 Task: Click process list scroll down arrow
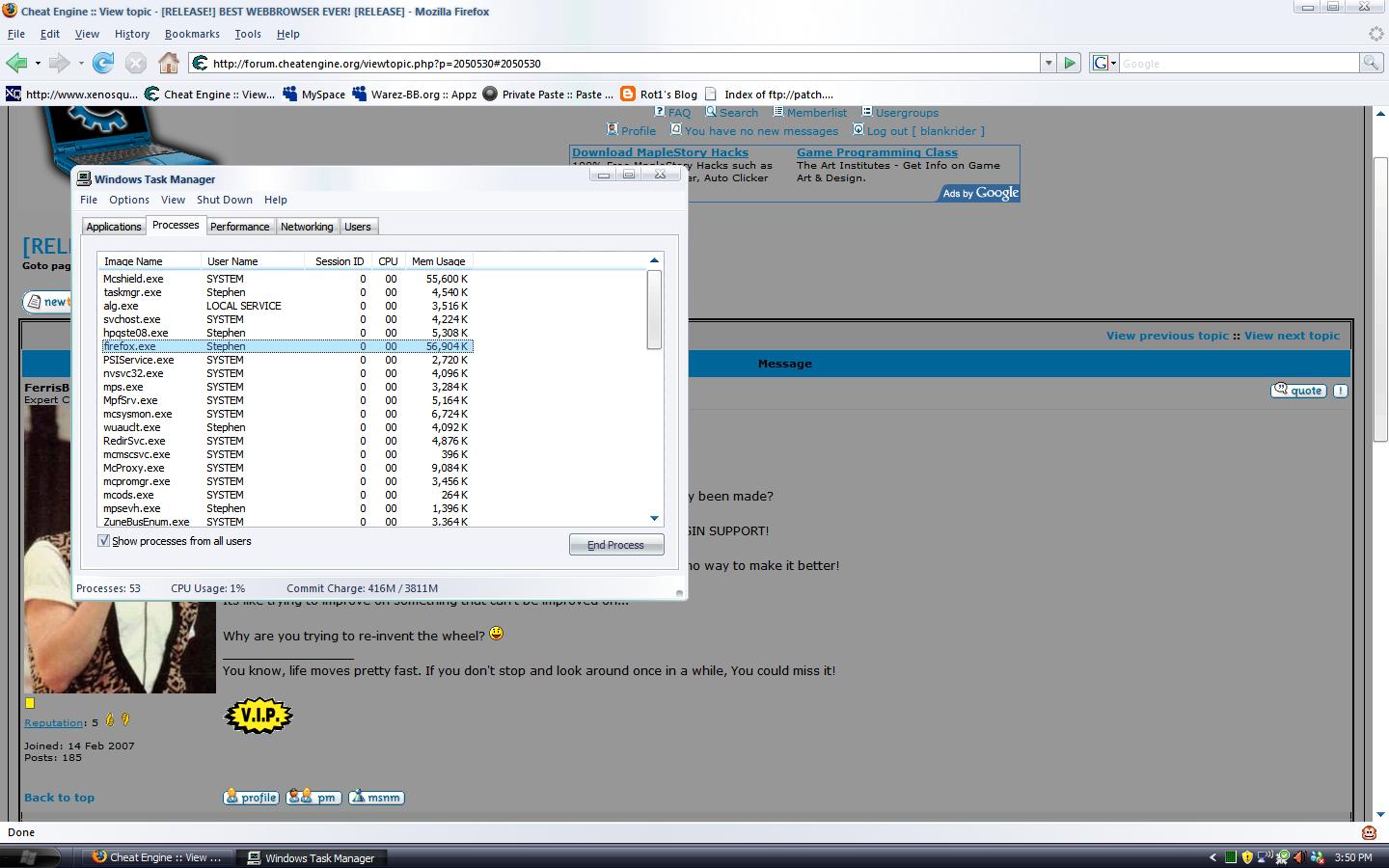coord(654,518)
